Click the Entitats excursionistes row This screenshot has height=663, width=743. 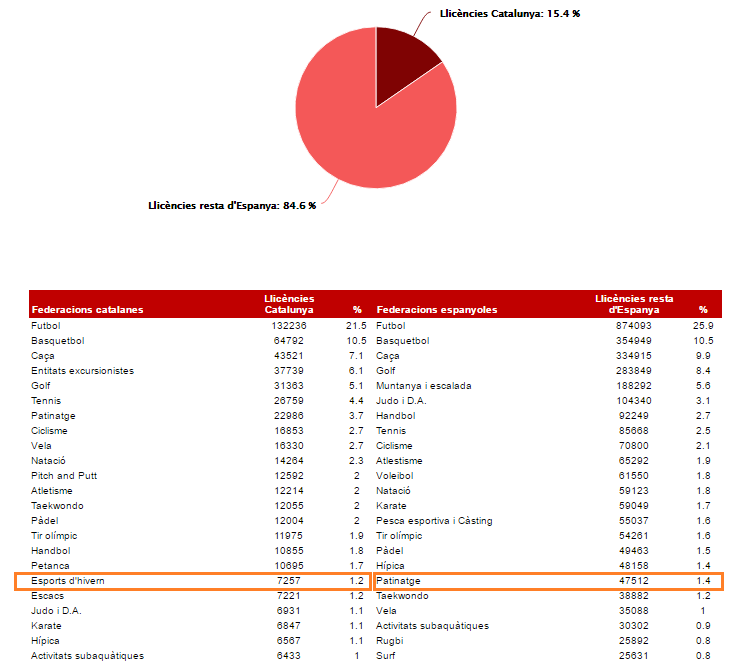point(82,371)
